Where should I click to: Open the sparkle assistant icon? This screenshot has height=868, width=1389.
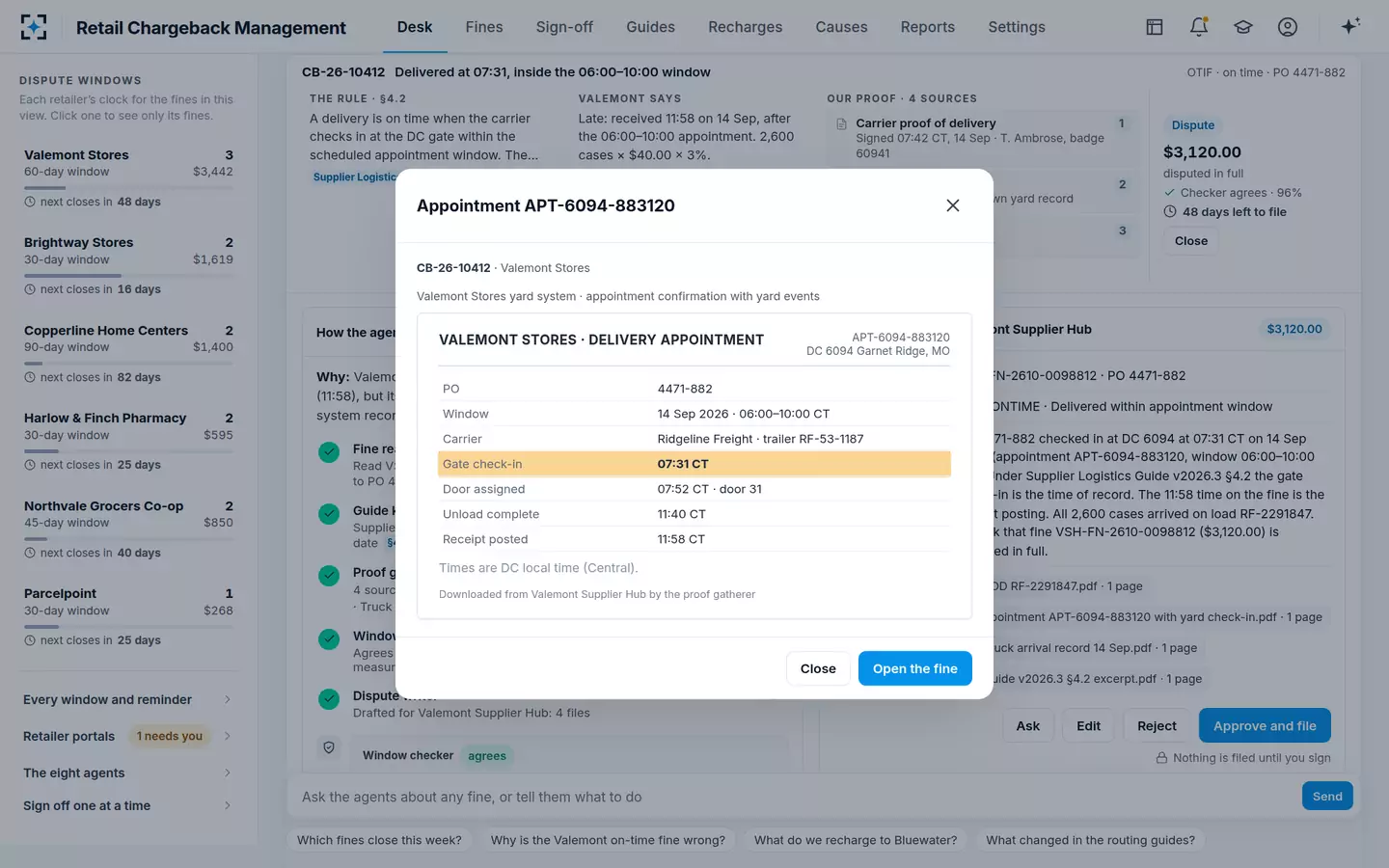coord(1350,26)
